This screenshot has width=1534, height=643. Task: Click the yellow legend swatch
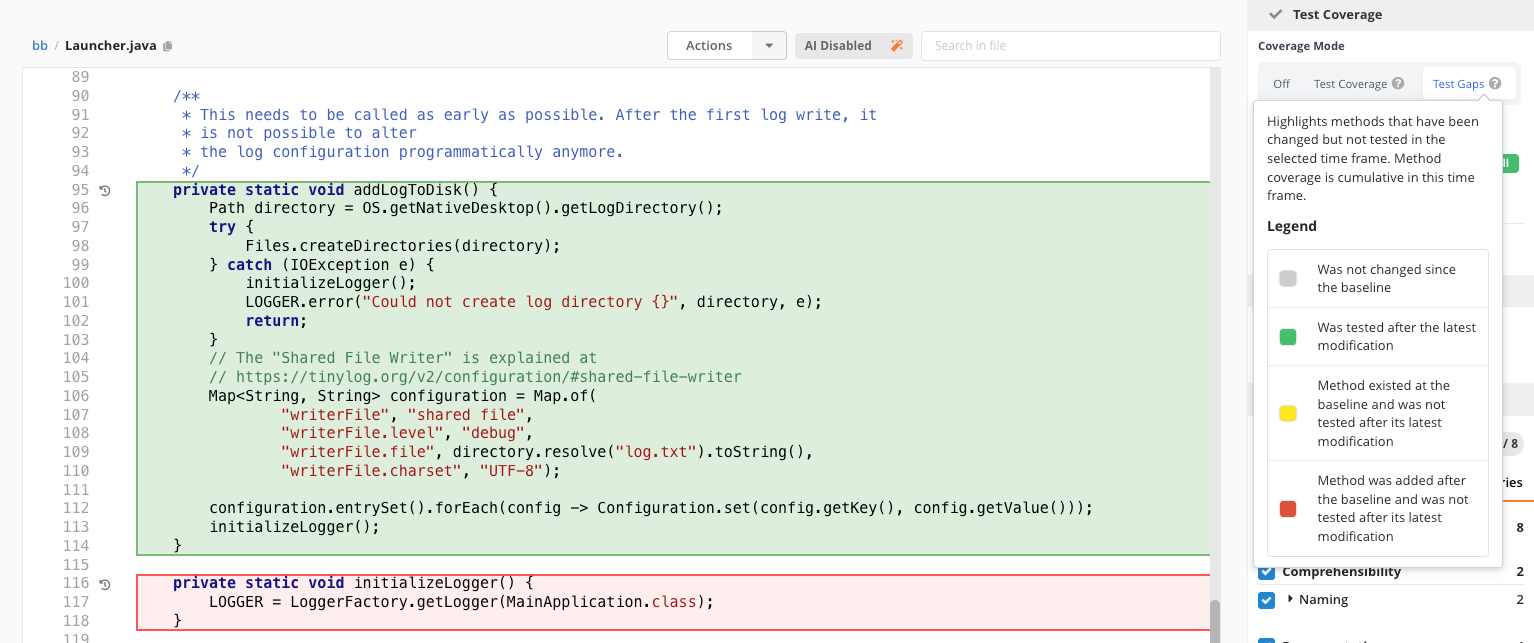tap(1288, 413)
